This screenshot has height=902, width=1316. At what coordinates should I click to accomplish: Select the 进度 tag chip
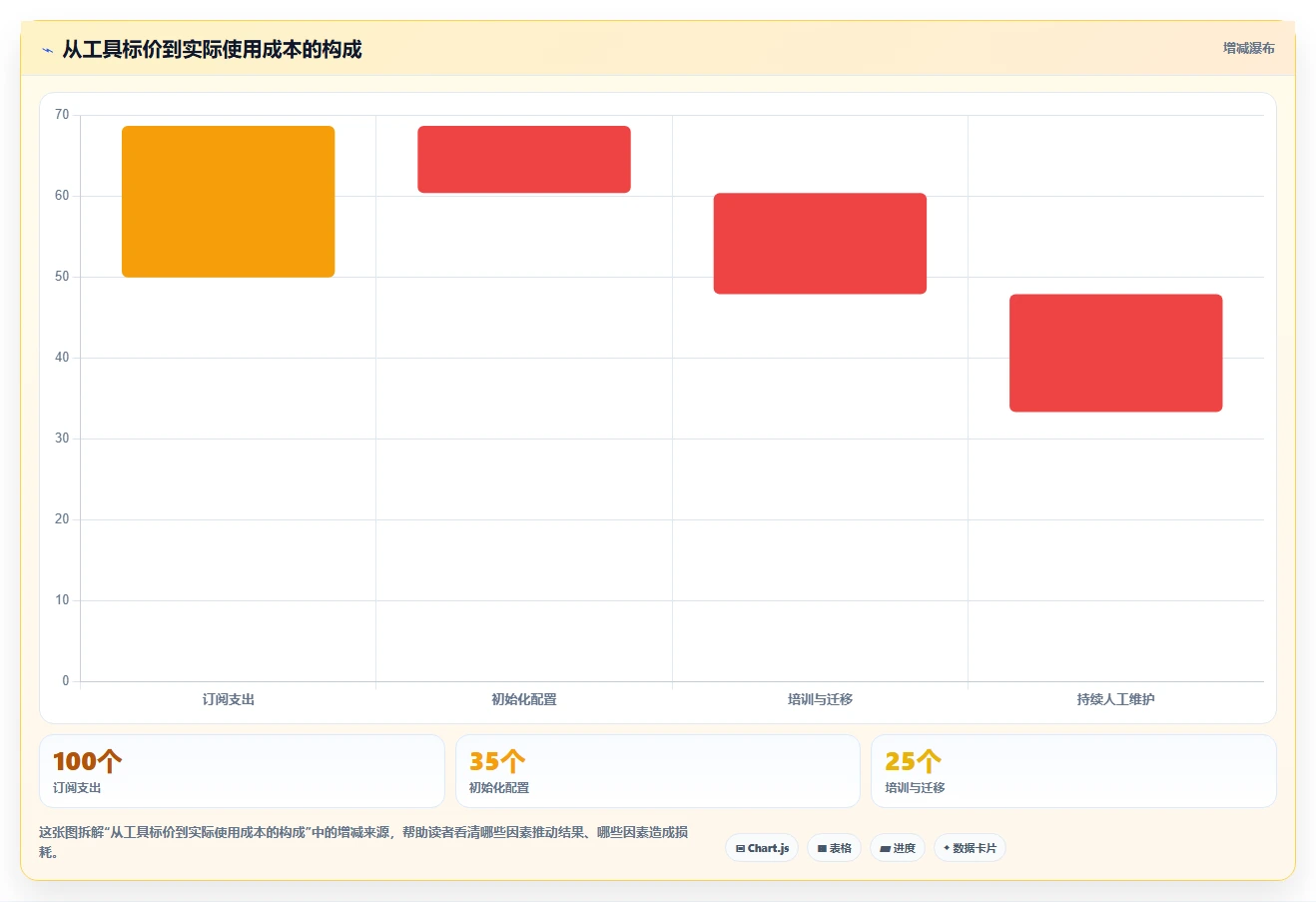pos(897,848)
